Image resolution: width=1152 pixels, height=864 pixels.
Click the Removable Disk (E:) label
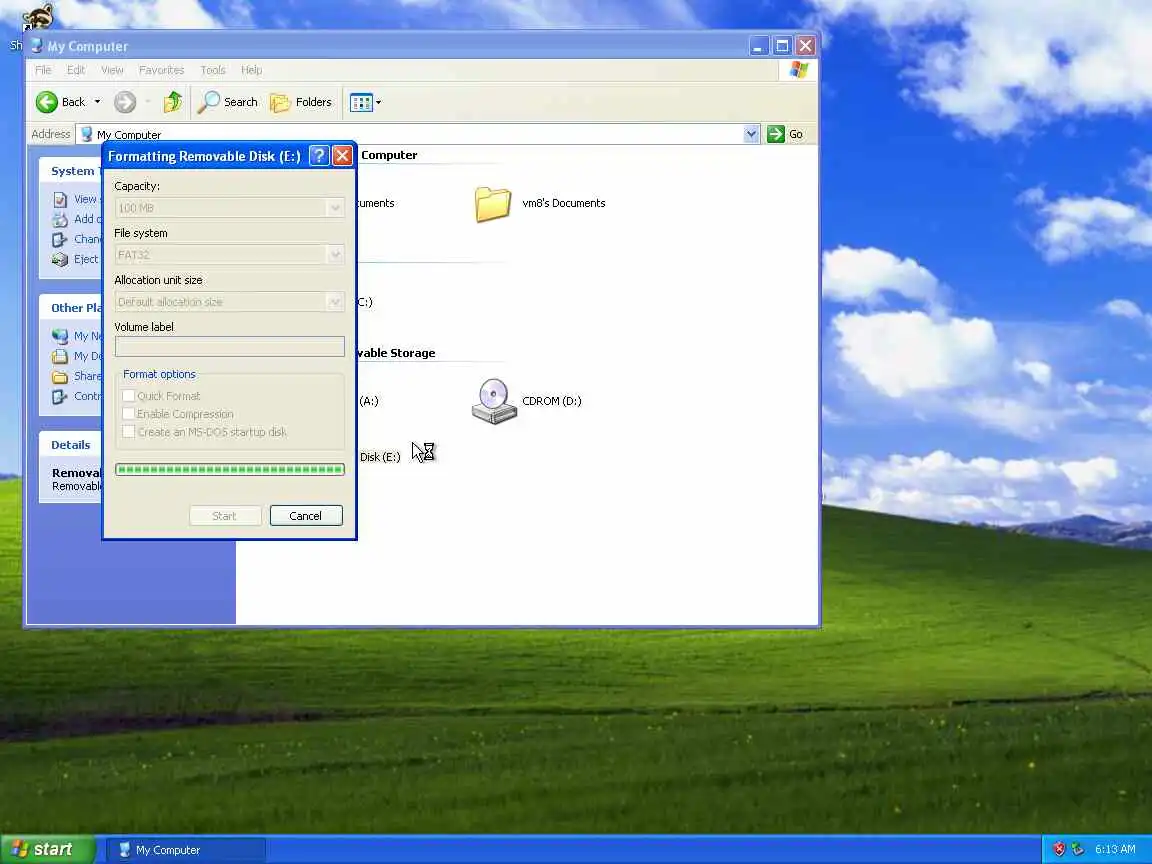pyautogui.click(x=380, y=457)
